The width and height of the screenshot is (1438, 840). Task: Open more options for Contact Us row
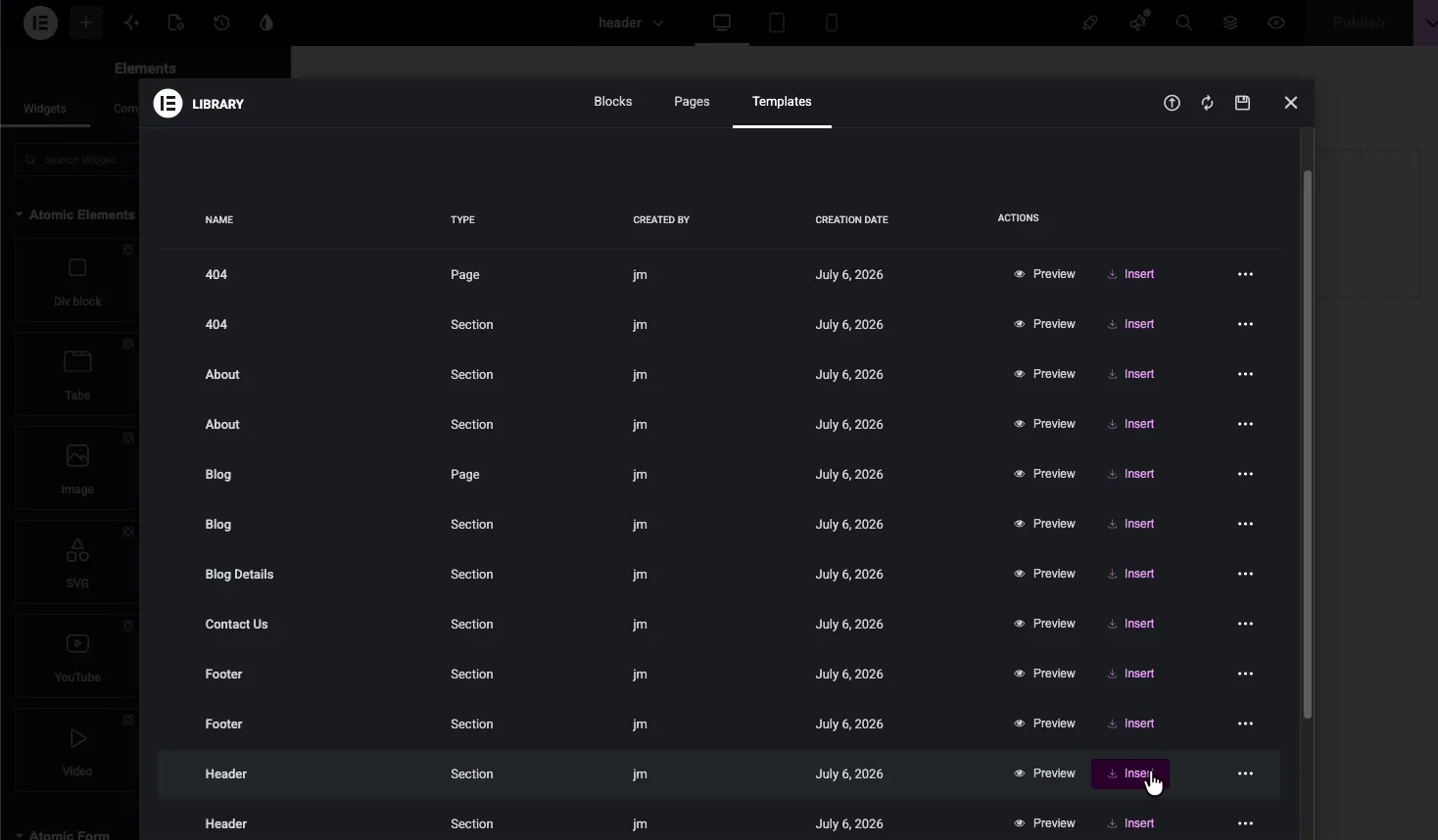tap(1246, 624)
